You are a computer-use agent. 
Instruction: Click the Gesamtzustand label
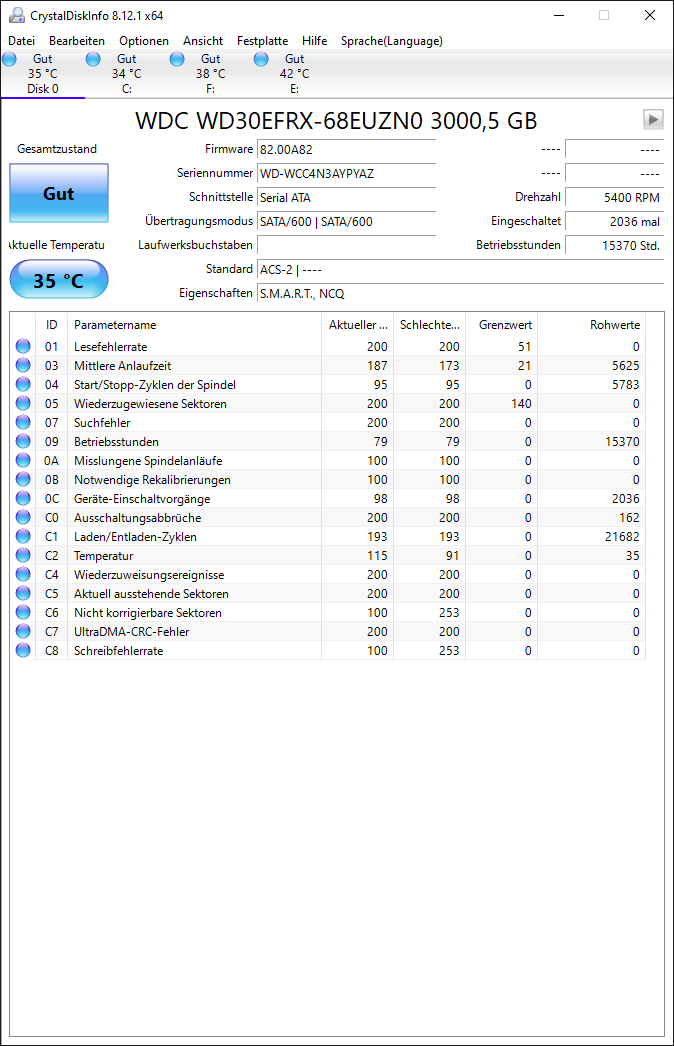point(57,149)
